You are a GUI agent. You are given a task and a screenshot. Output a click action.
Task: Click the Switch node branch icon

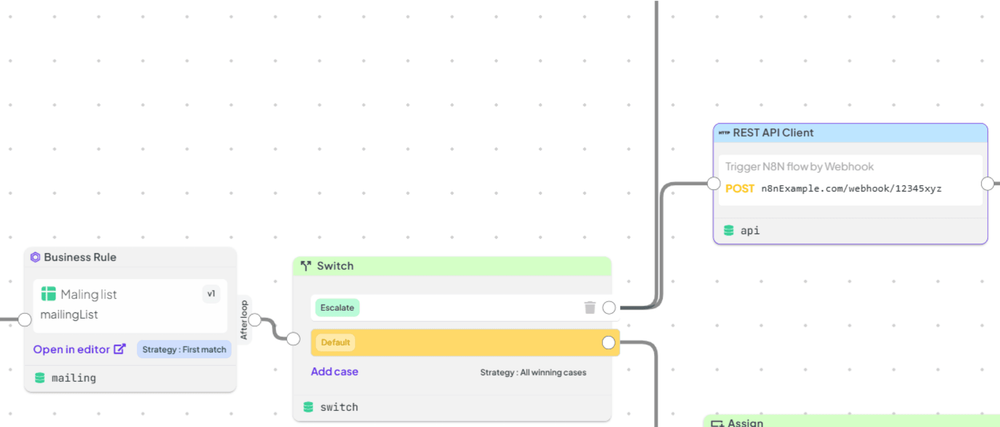305,266
